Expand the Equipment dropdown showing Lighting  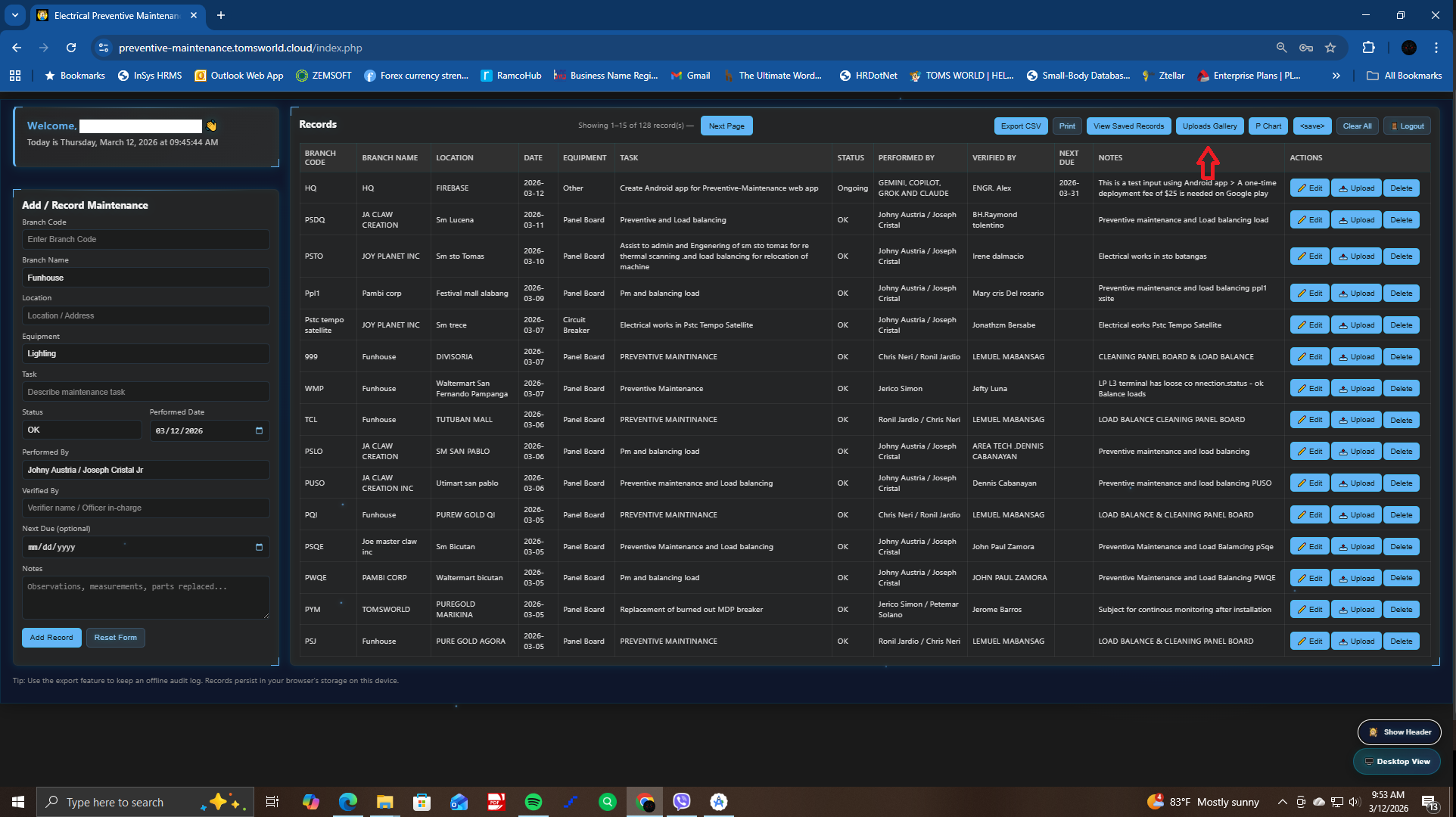coord(145,353)
